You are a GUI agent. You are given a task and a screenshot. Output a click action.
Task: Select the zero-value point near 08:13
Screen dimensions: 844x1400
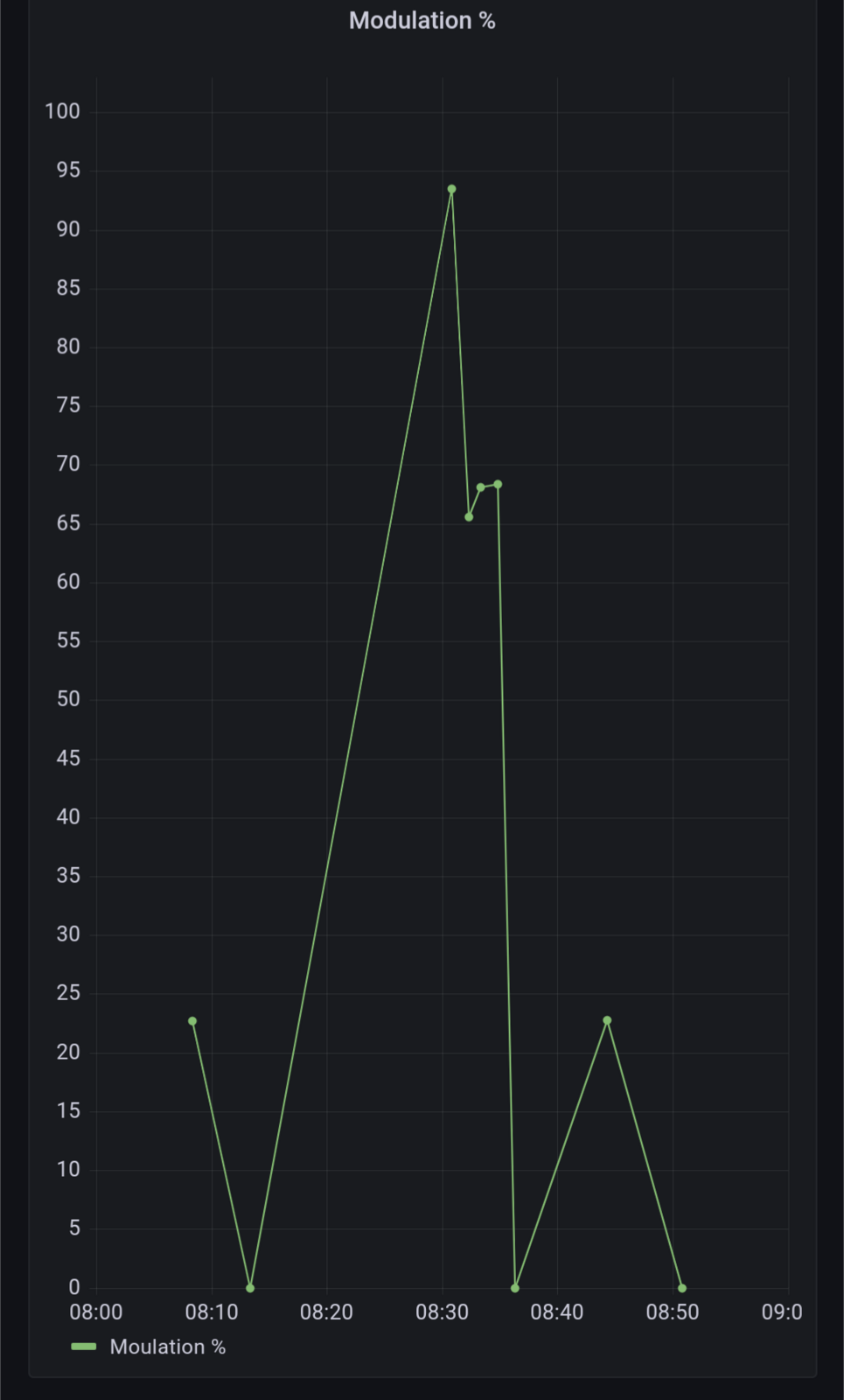[x=250, y=1288]
